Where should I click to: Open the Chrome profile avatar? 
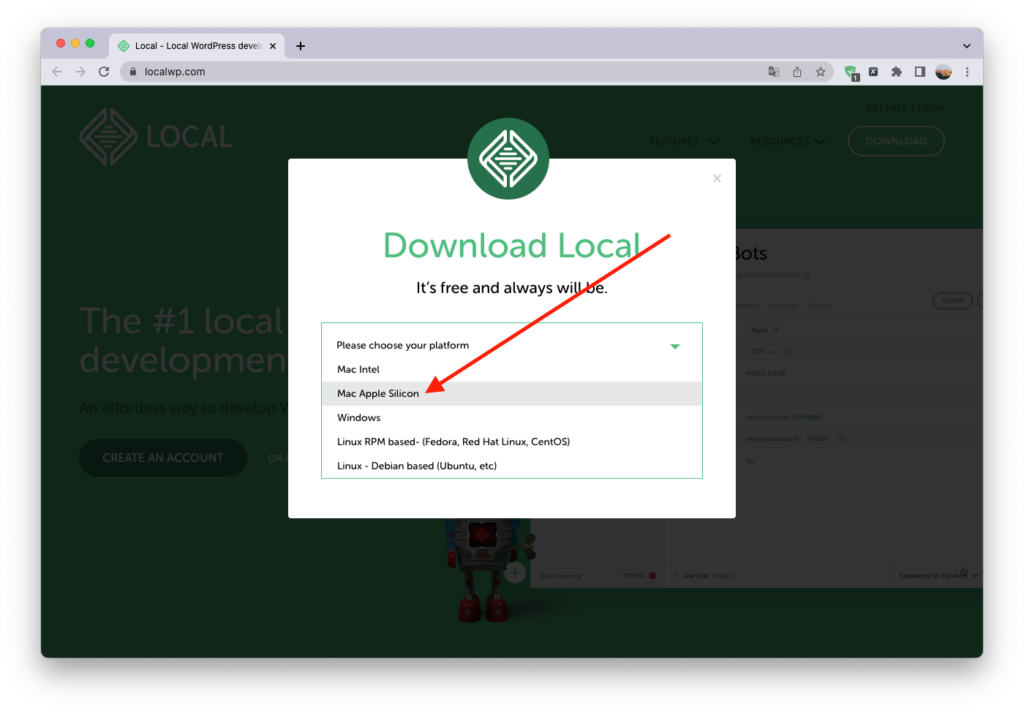pyautogui.click(x=944, y=72)
